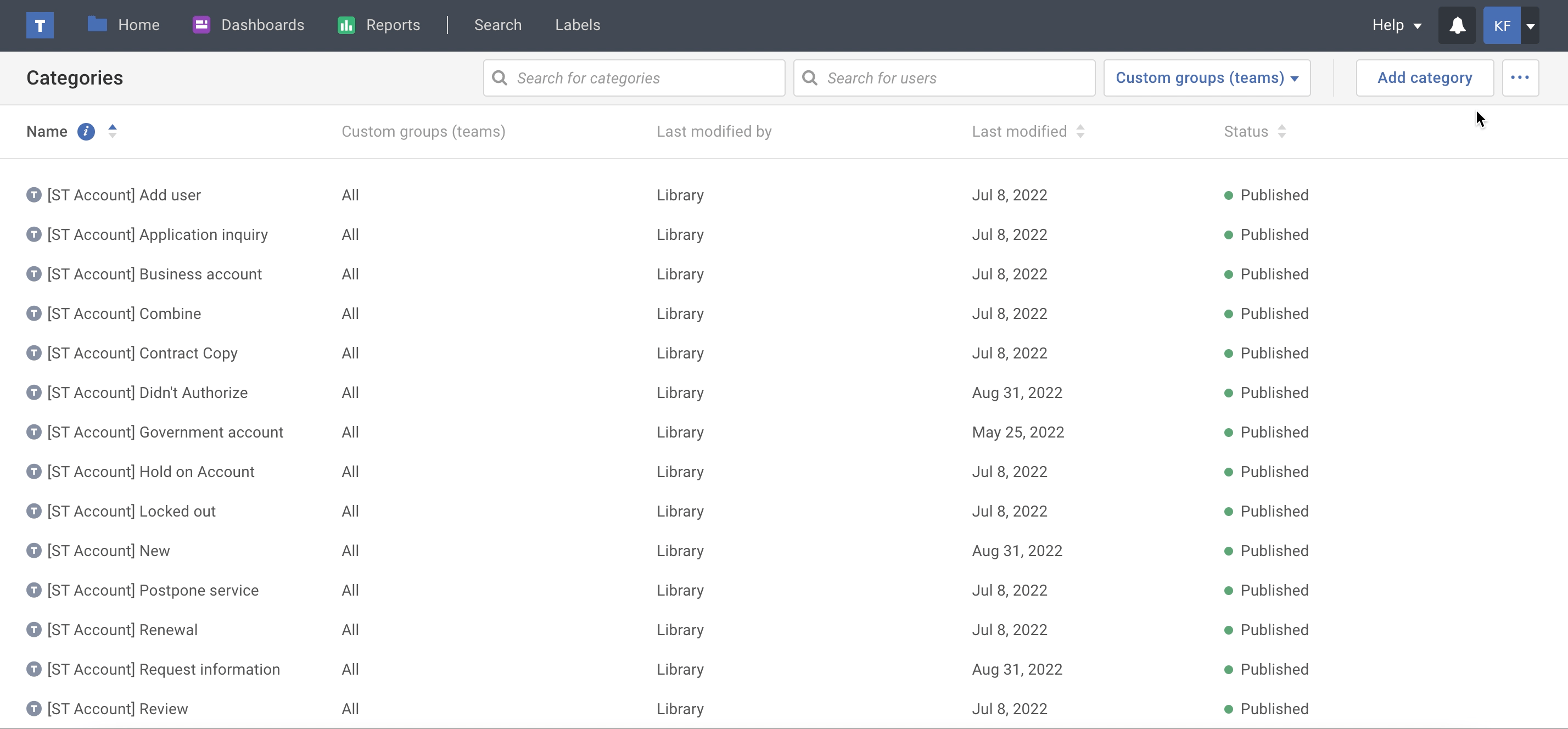
Task: Click the three-dots more options button
Action: (1520, 78)
